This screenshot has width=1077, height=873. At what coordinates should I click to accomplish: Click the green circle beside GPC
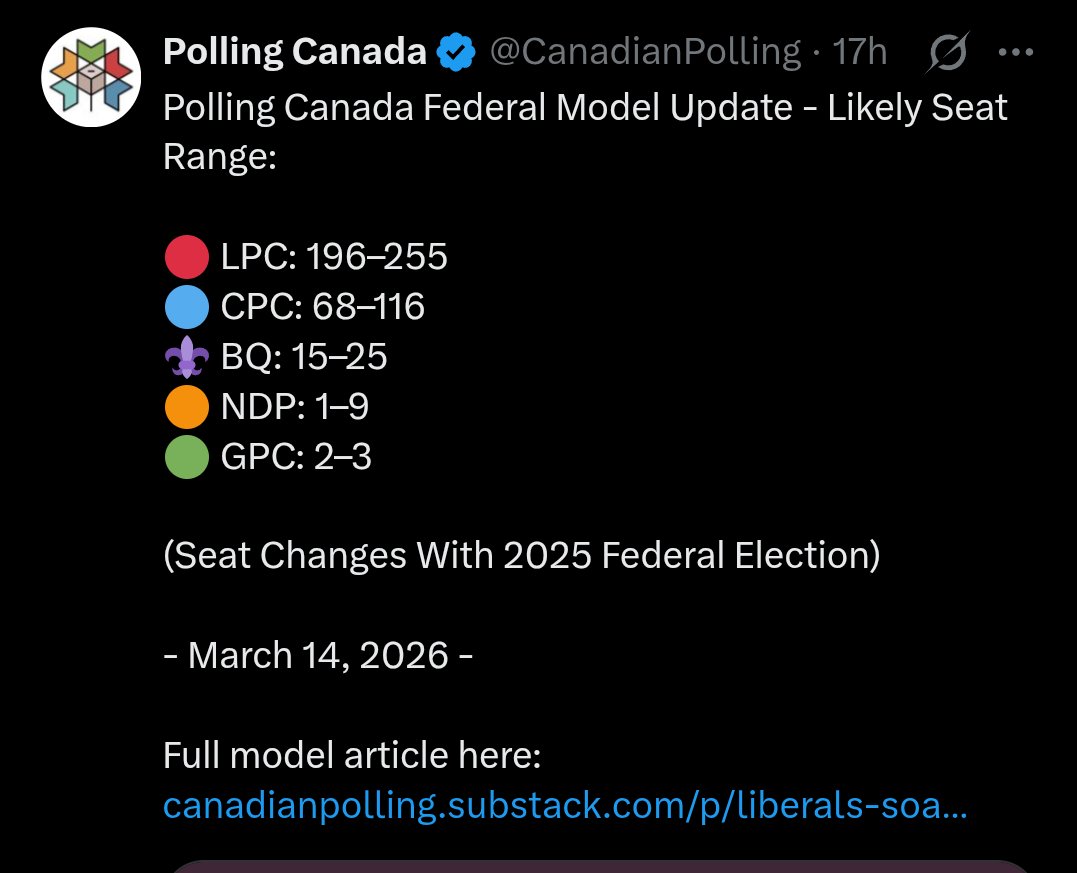coord(187,457)
